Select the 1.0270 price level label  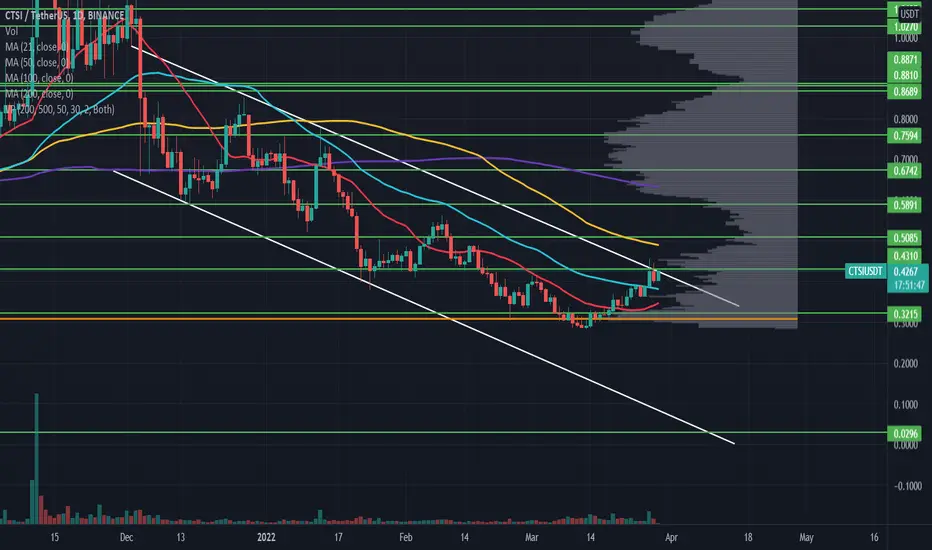[x=905, y=27]
